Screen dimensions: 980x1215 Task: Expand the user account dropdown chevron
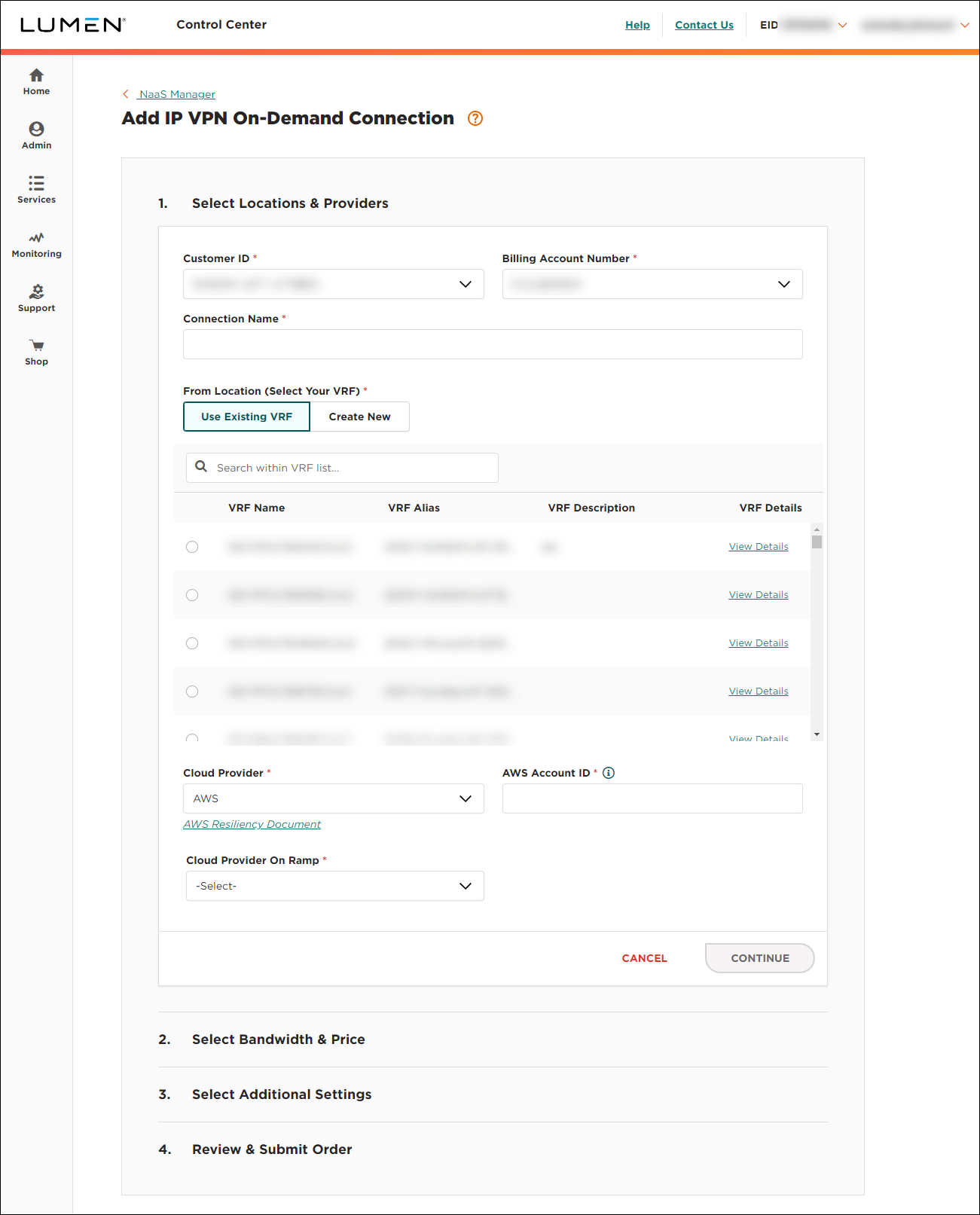point(964,25)
